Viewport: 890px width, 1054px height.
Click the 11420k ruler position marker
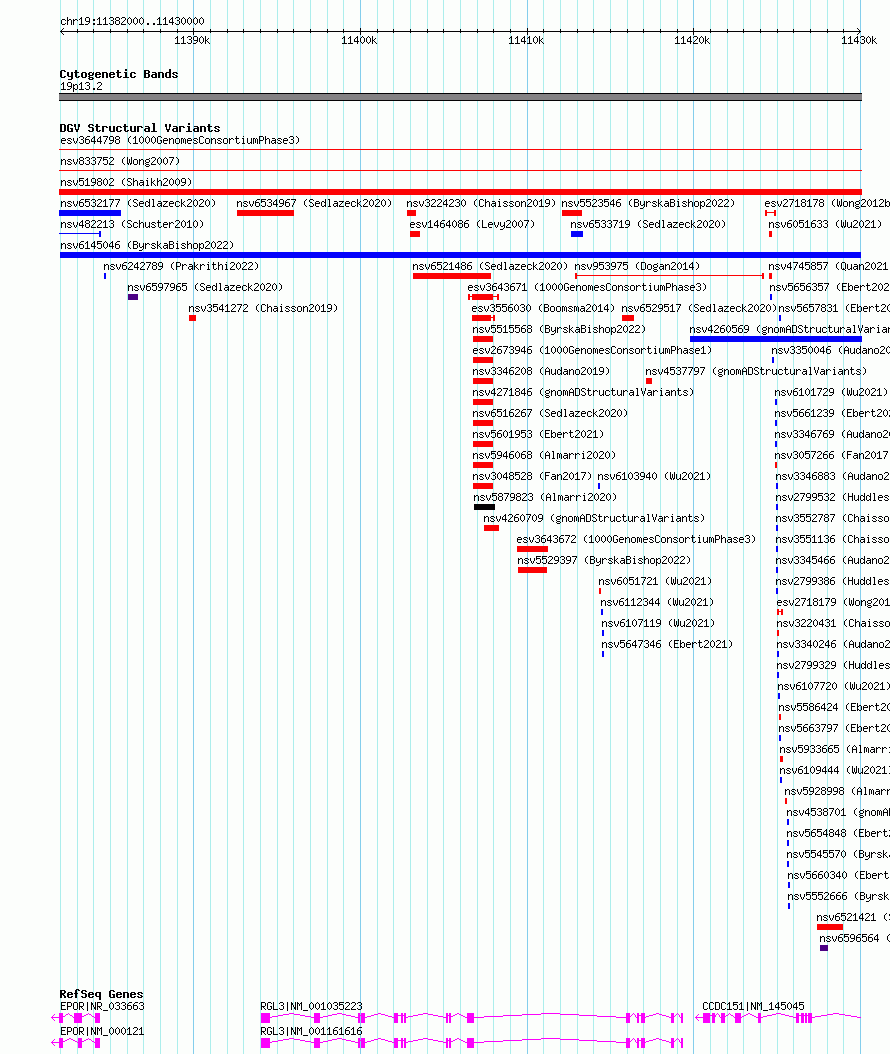coord(692,40)
